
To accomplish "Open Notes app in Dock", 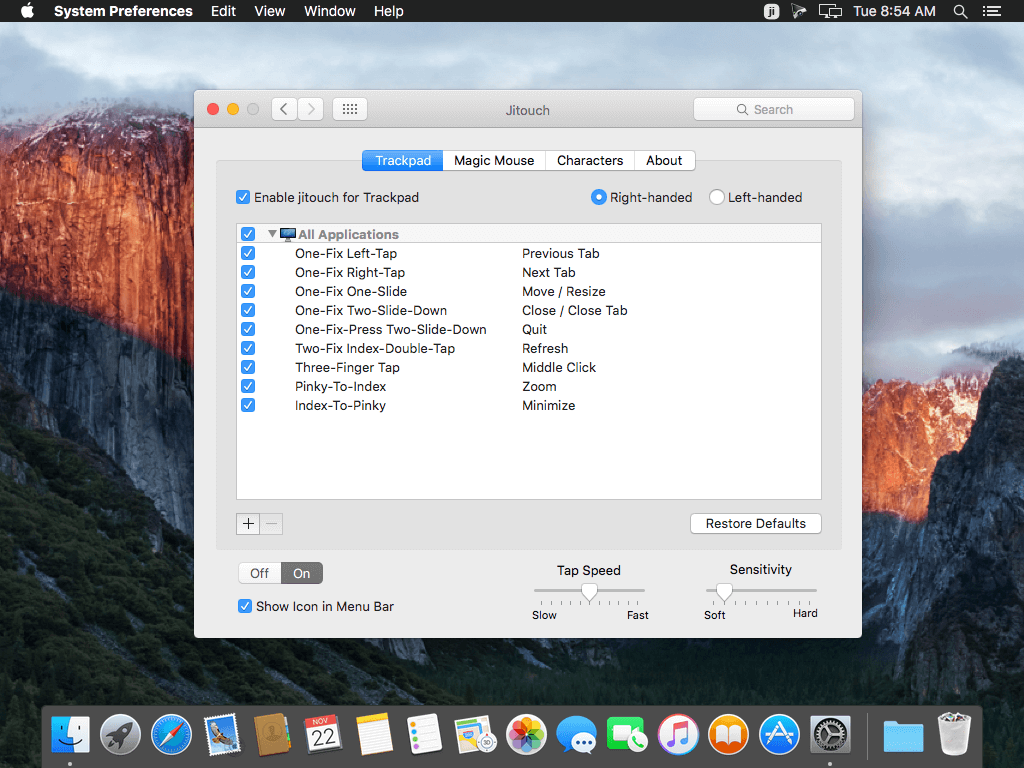I will tap(374, 734).
